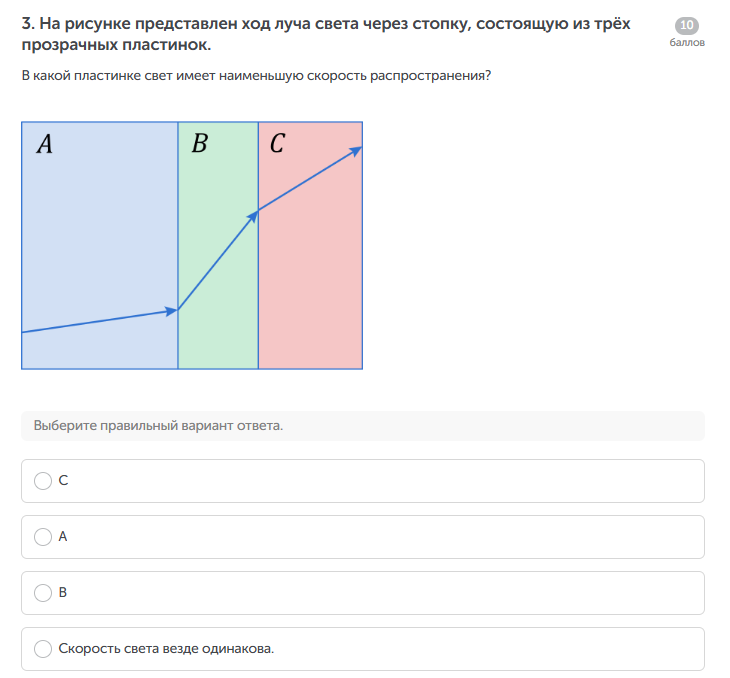Click the letter "C" label in the diagram
The image size is (730, 678).
(277, 145)
